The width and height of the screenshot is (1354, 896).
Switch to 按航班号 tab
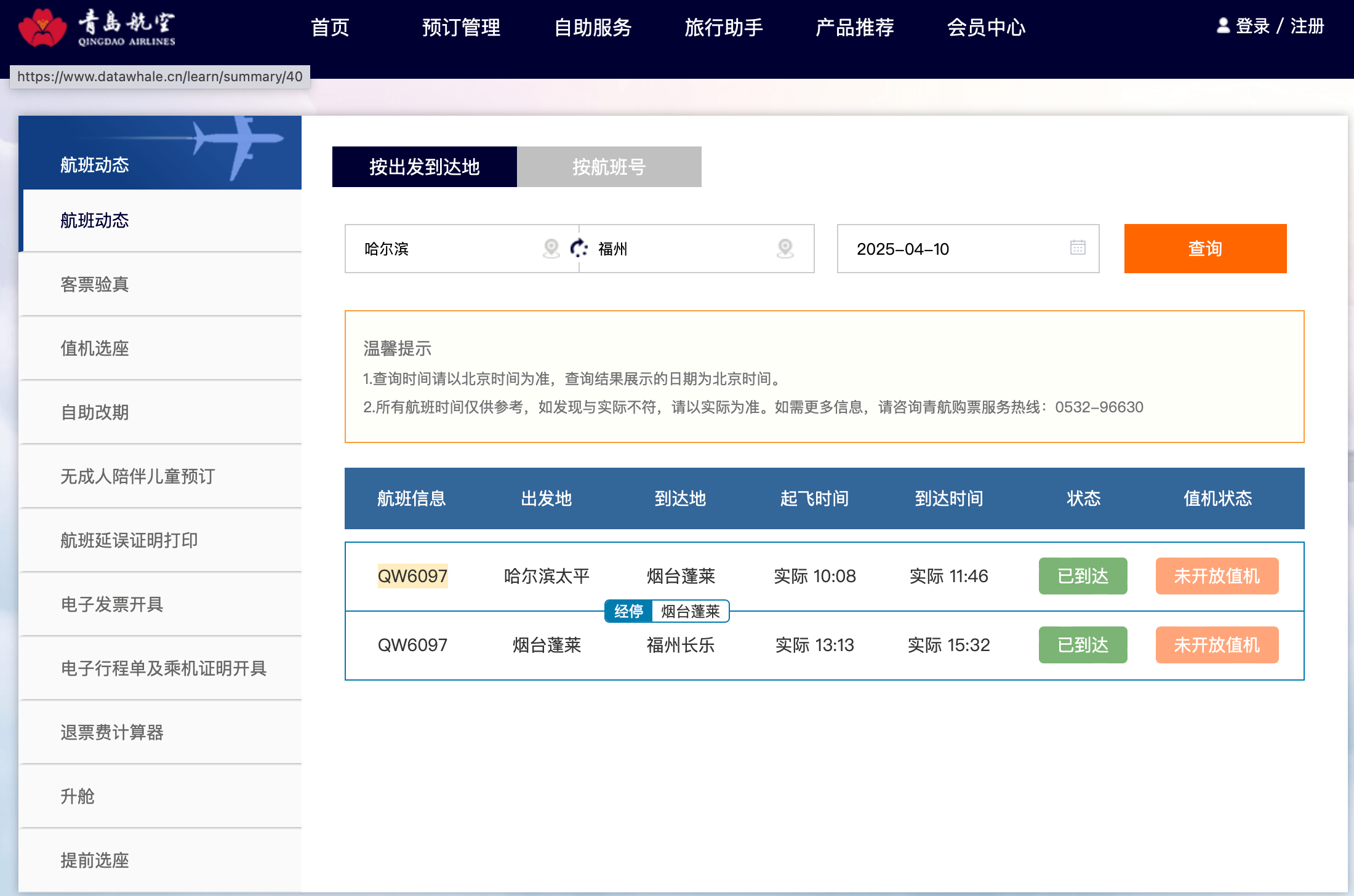coord(609,167)
